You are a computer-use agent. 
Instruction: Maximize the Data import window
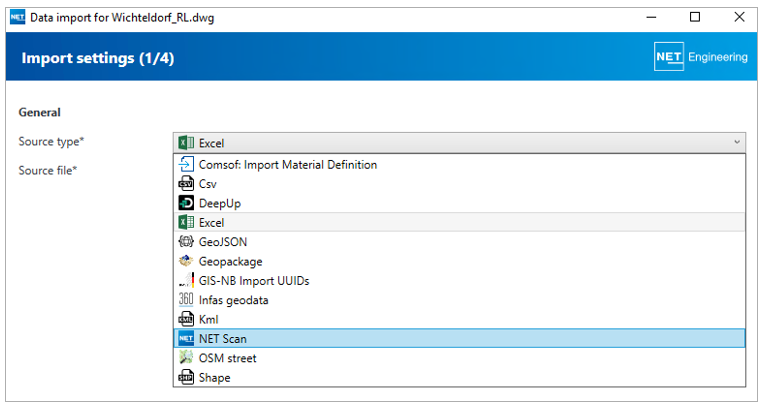tap(695, 18)
